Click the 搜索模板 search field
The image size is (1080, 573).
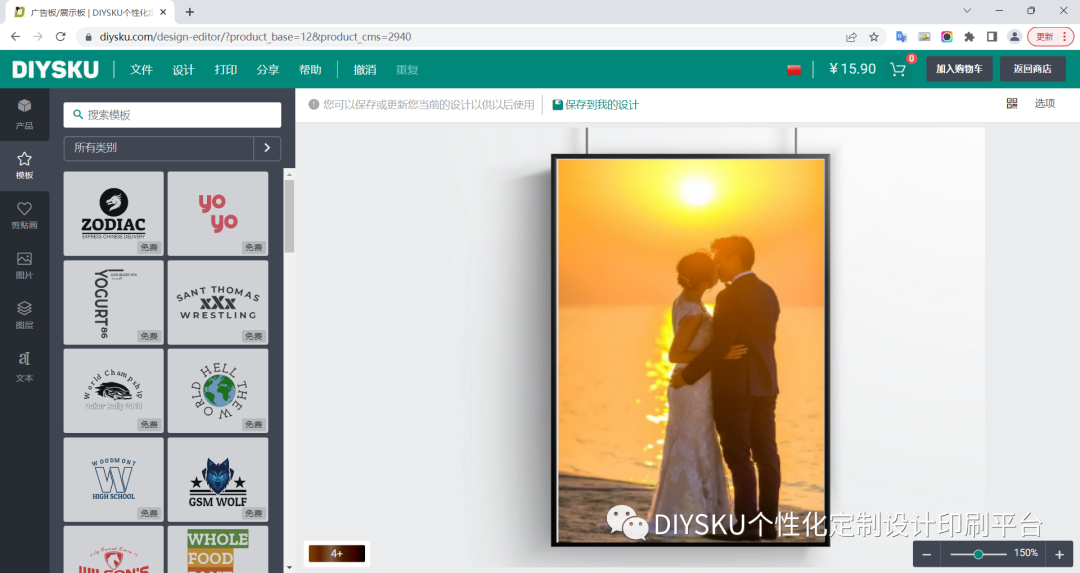172,115
